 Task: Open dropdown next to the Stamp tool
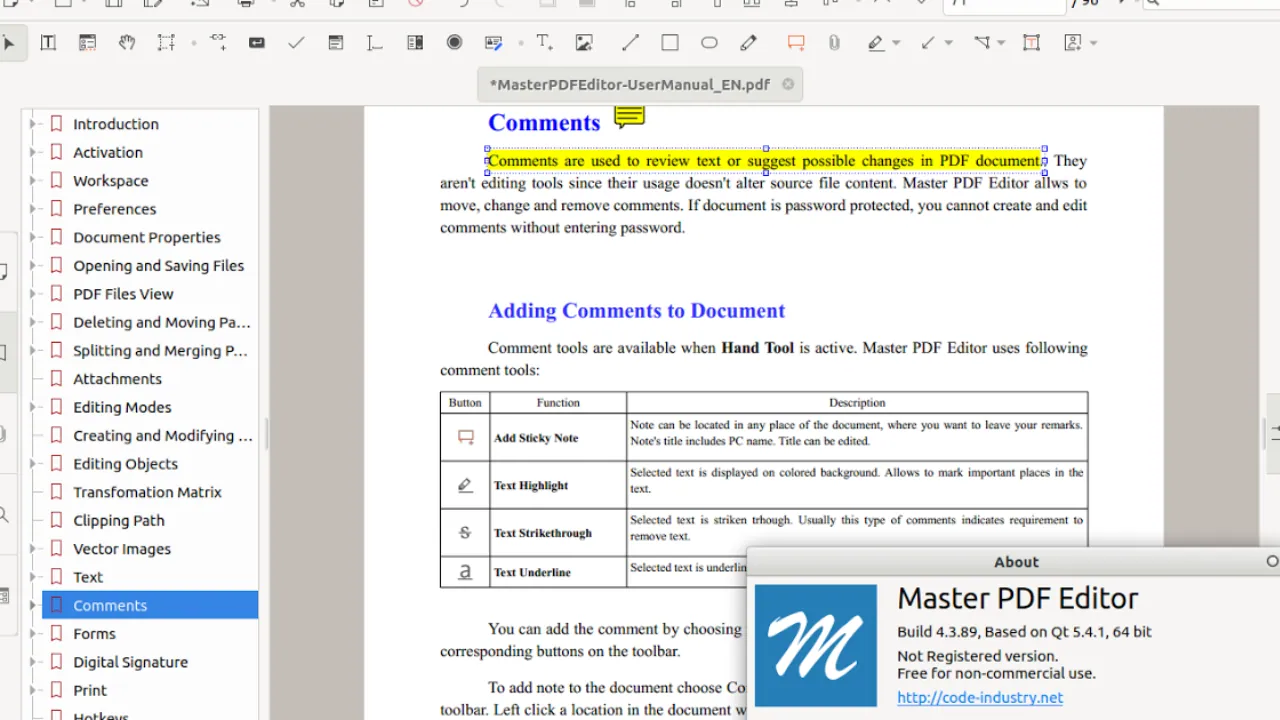[x=1093, y=43]
